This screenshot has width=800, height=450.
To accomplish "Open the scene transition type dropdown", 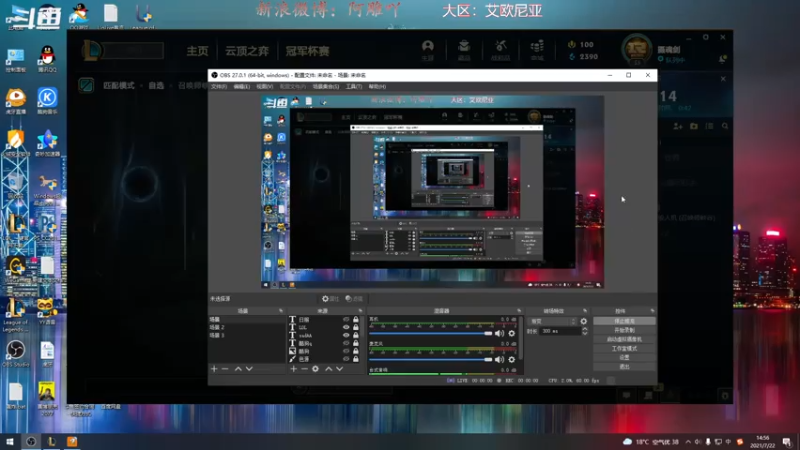I will pyautogui.click(x=553, y=321).
